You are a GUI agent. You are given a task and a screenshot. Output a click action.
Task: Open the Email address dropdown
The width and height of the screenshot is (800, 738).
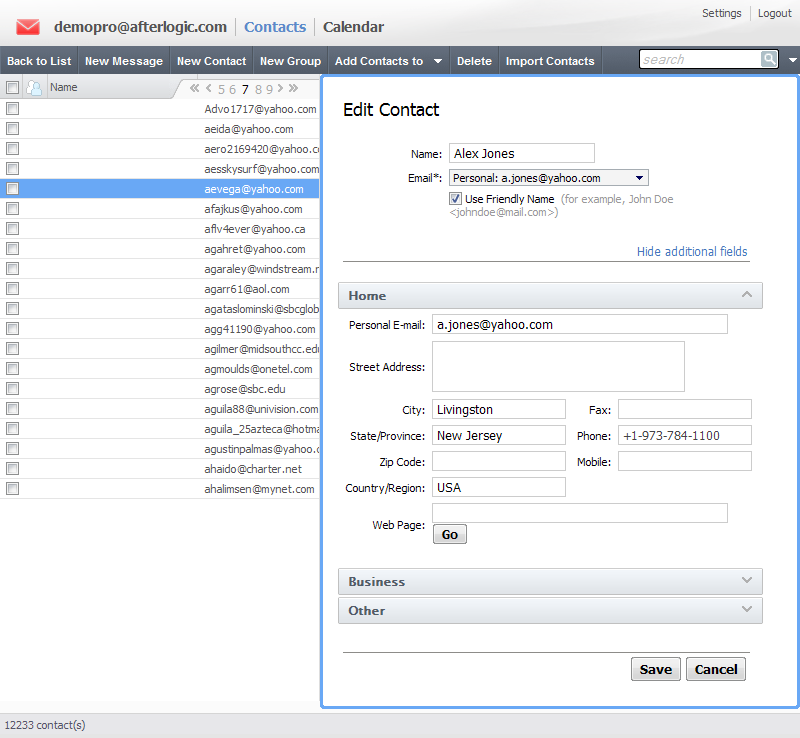point(549,178)
